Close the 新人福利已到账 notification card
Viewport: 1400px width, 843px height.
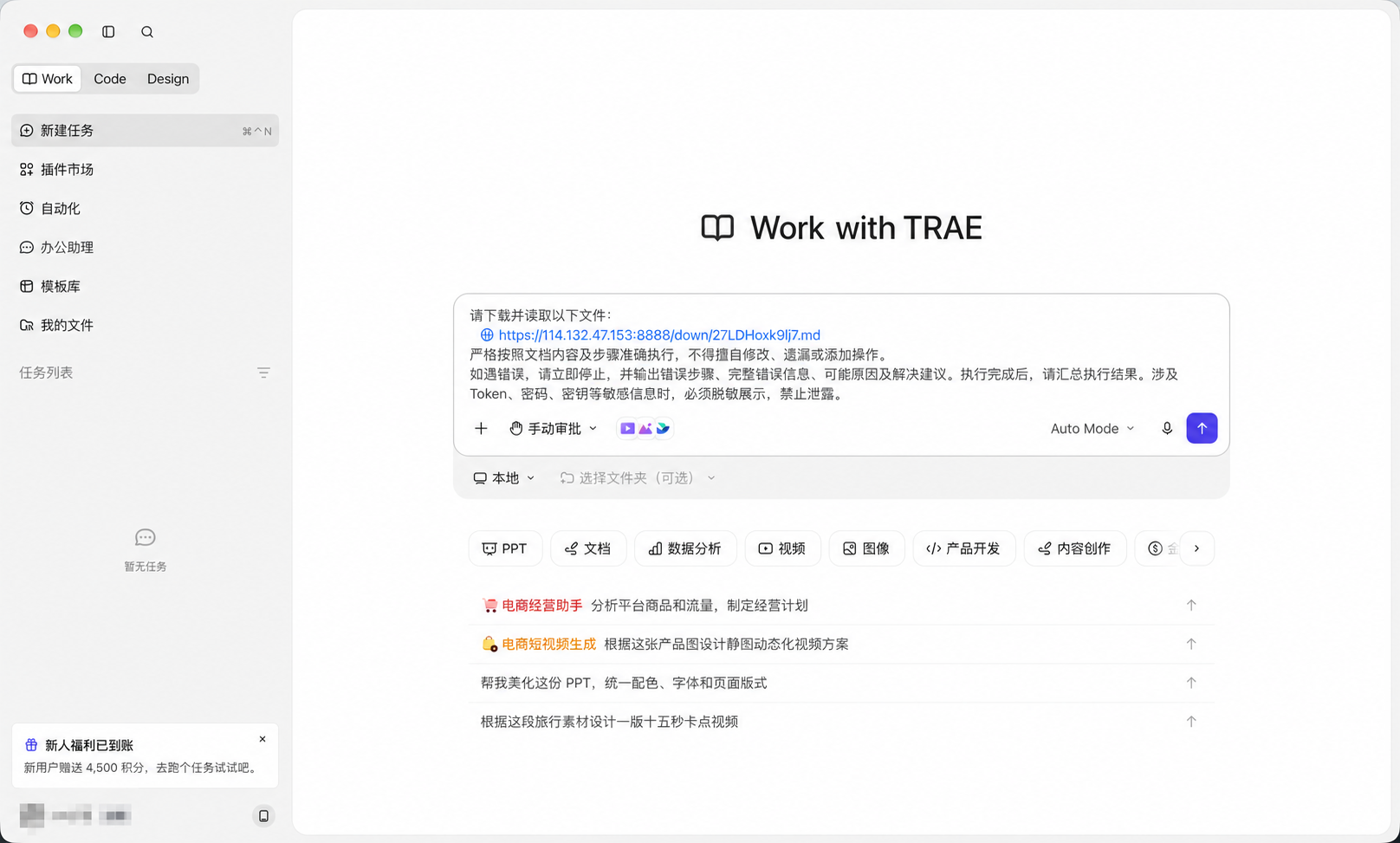[x=262, y=740]
